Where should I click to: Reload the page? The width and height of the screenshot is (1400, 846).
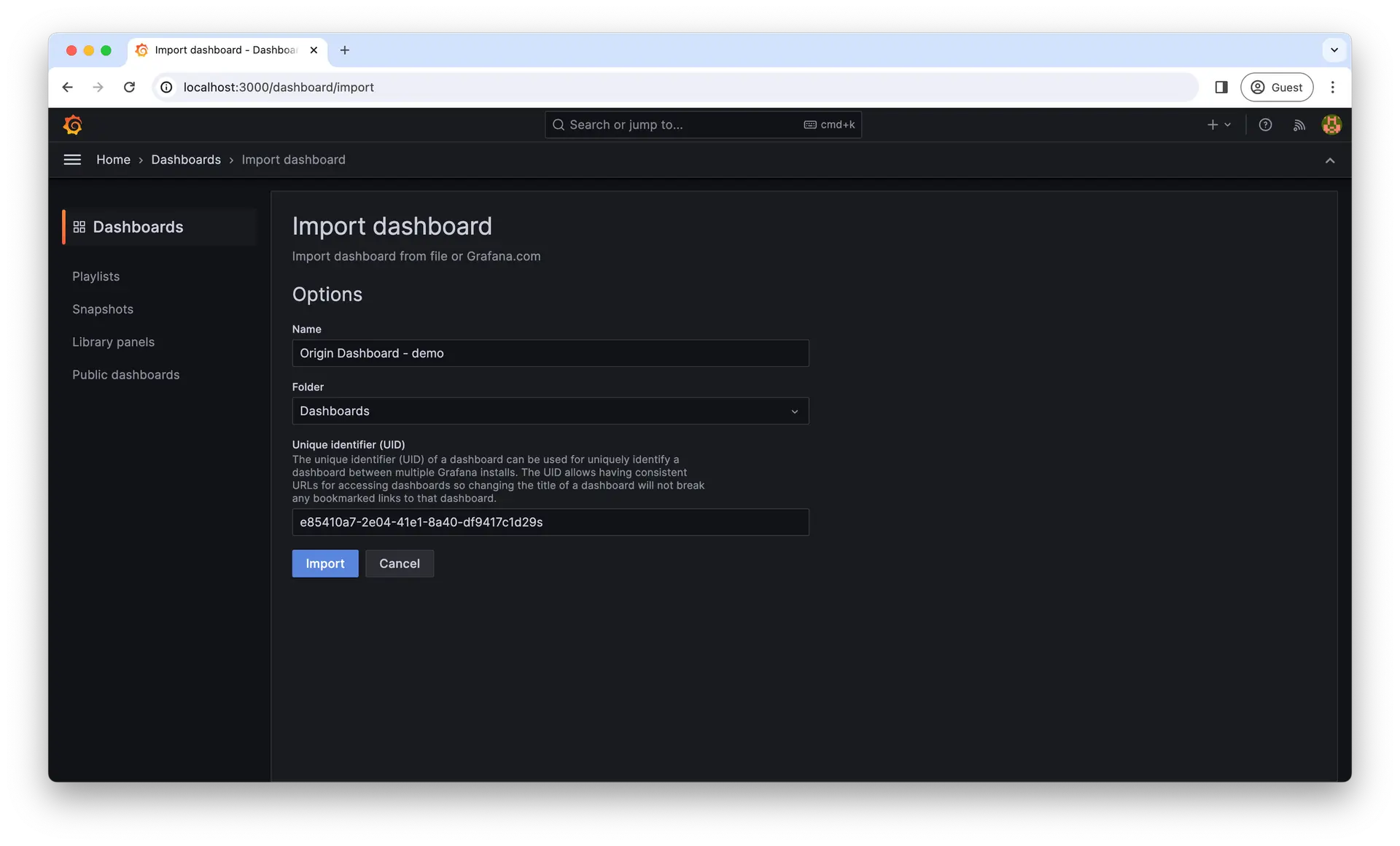(129, 88)
